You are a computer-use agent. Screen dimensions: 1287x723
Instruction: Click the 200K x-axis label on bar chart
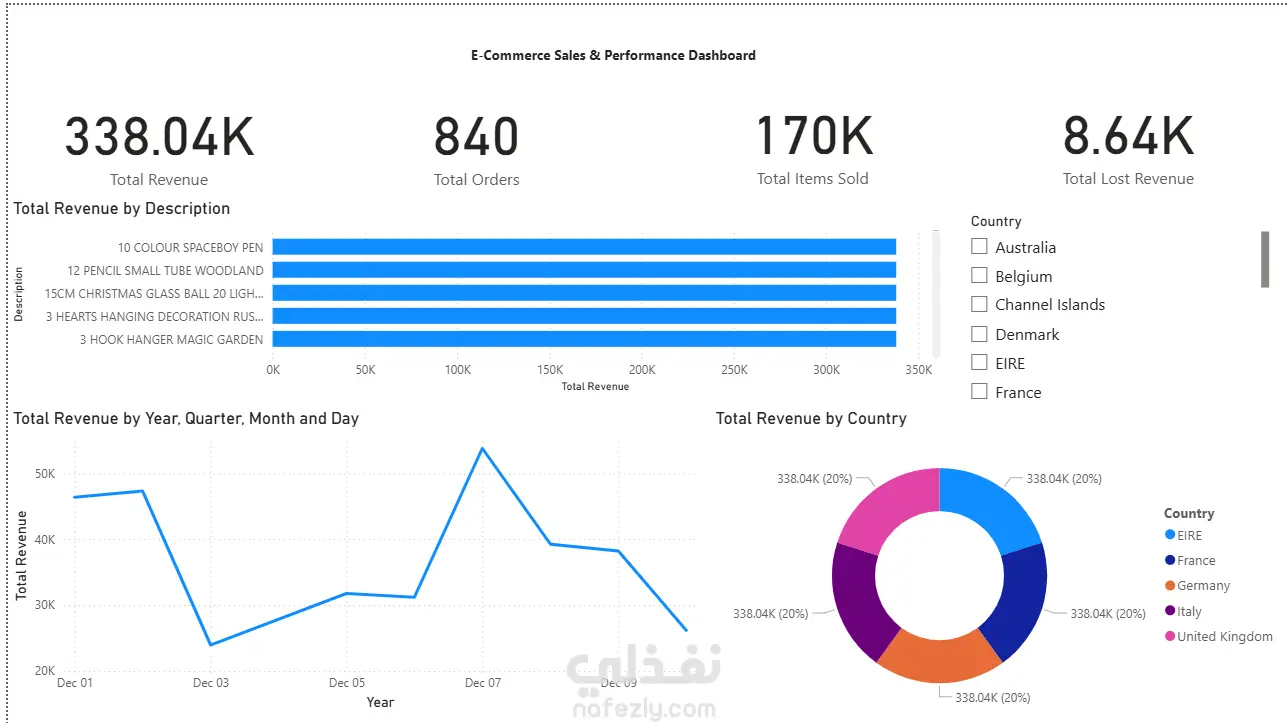point(642,370)
